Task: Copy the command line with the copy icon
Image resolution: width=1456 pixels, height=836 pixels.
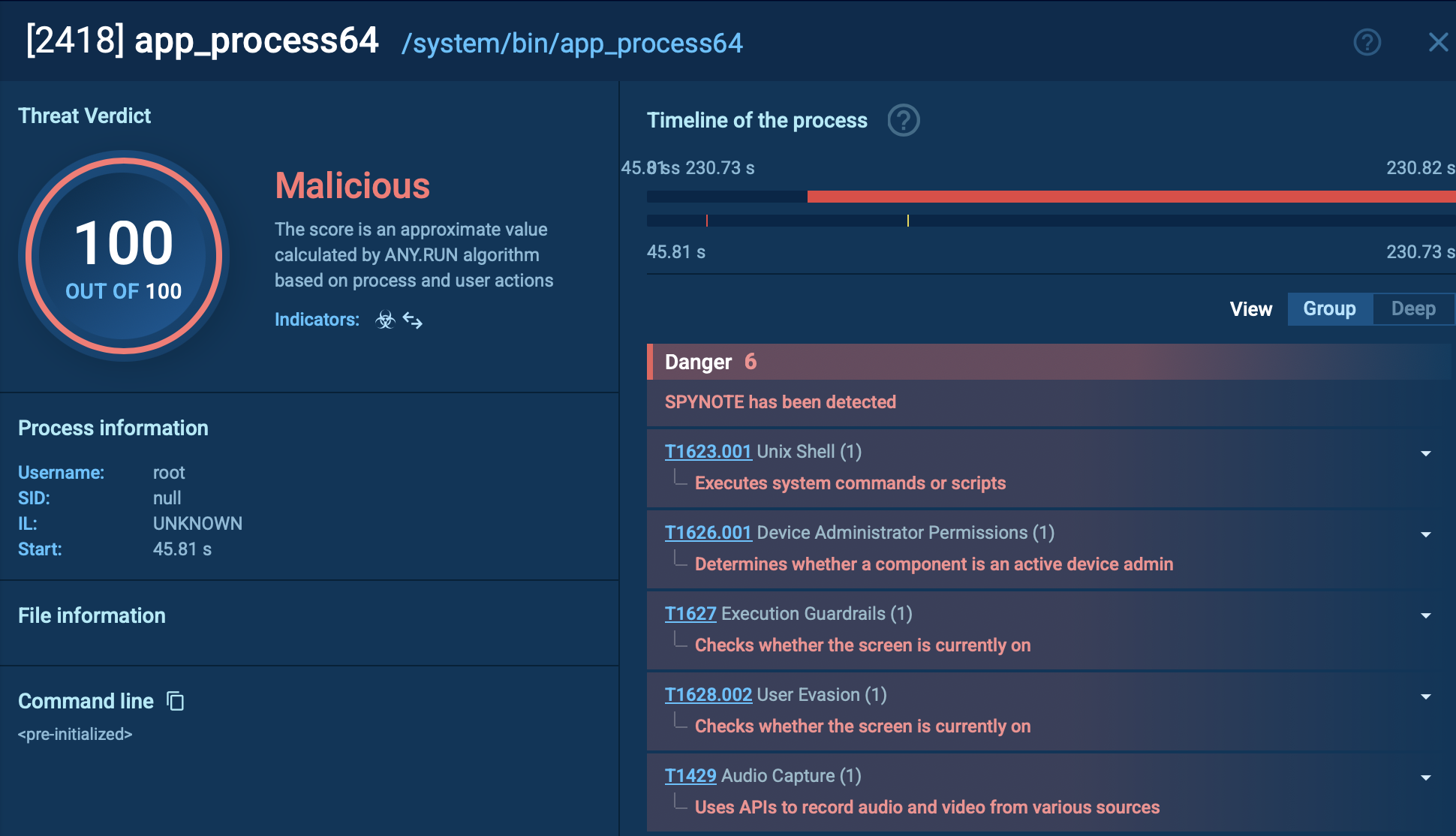Action: coord(175,701)
